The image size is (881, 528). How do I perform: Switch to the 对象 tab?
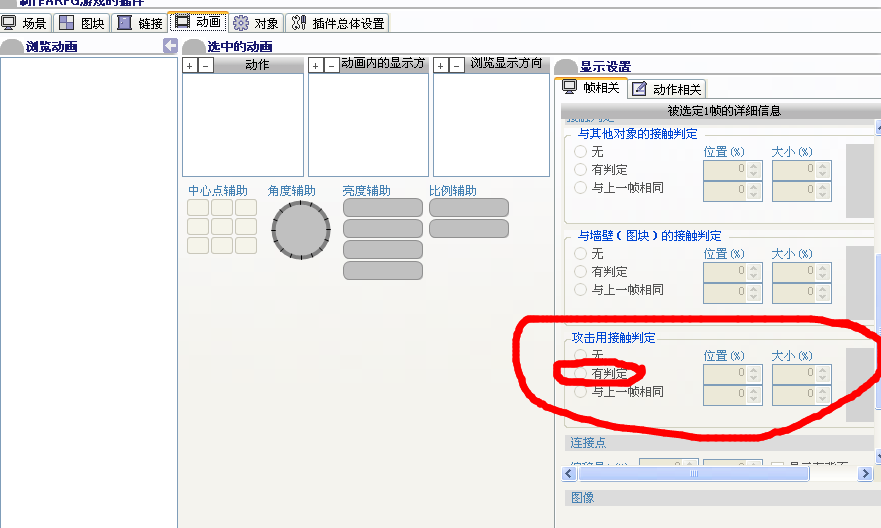[256, 23]
